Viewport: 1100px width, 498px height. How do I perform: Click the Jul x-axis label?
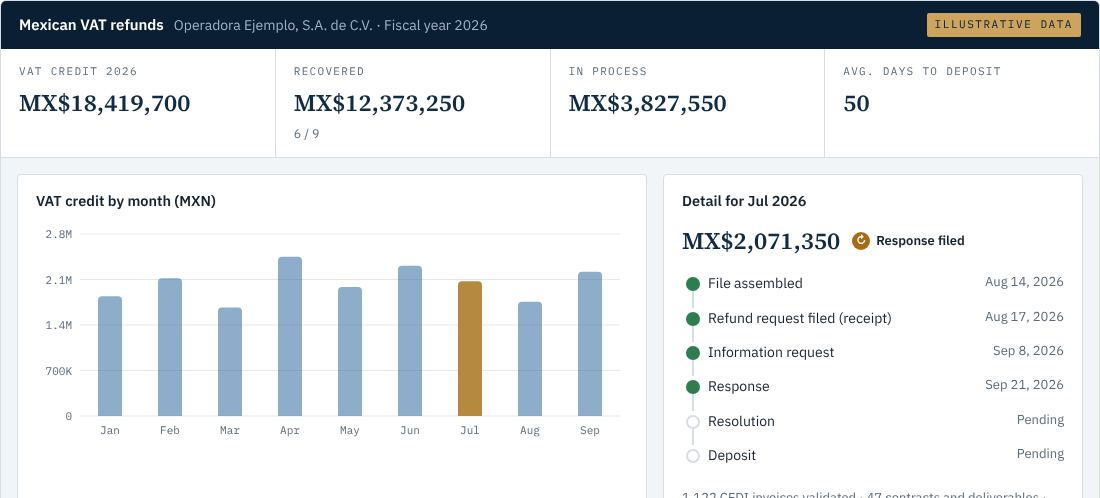470,431
